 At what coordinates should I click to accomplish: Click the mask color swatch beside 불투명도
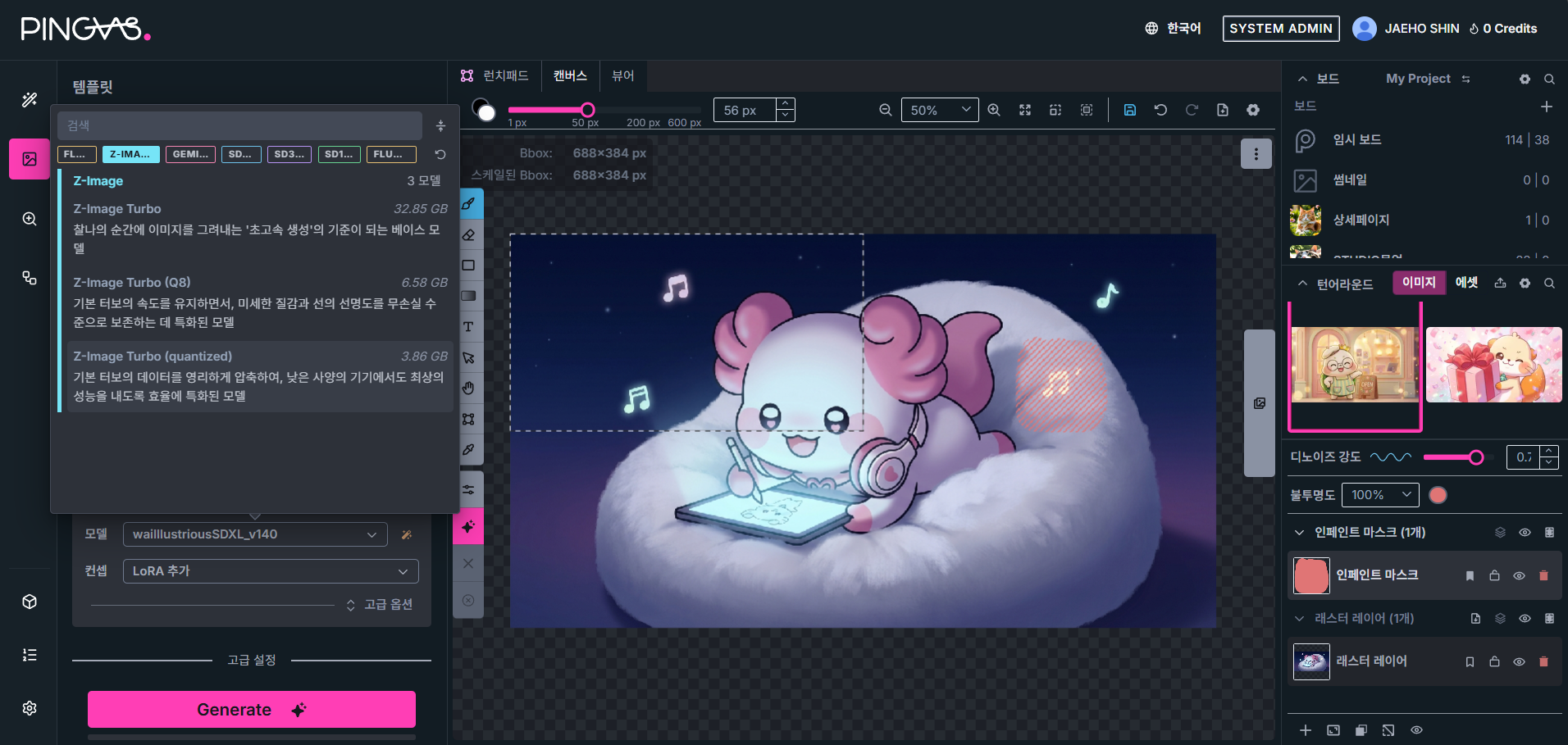pos(1438,495)
